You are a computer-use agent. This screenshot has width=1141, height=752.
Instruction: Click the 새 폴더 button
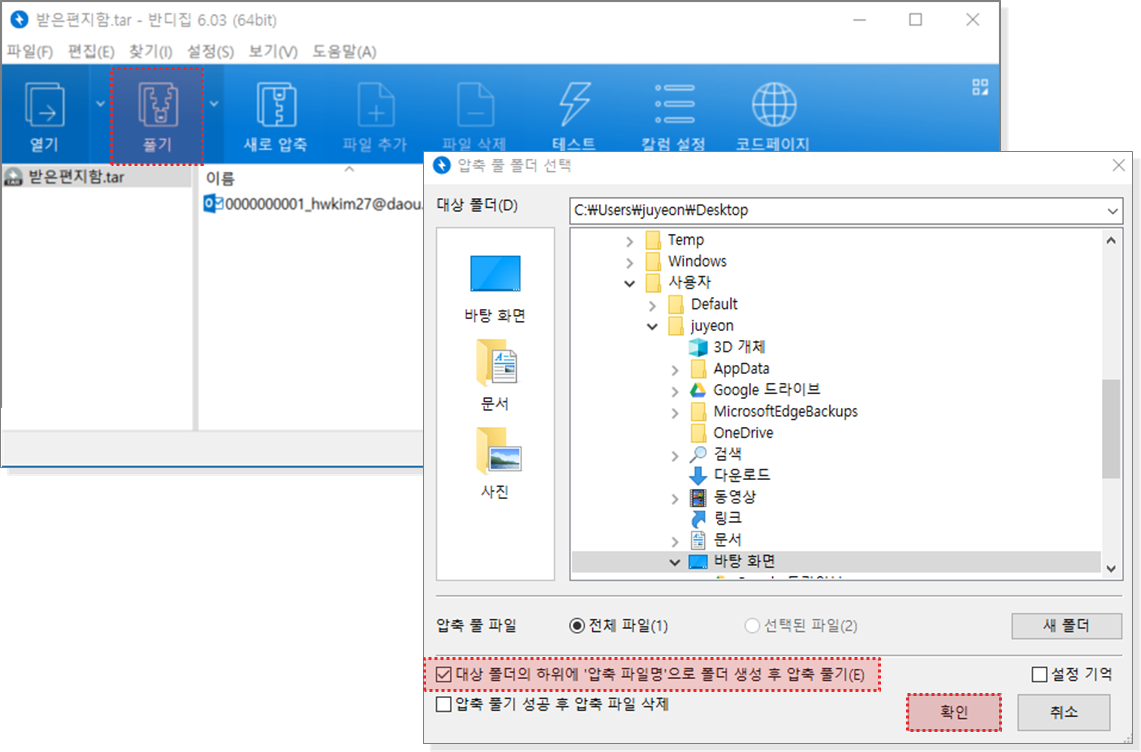(1066, 626)
